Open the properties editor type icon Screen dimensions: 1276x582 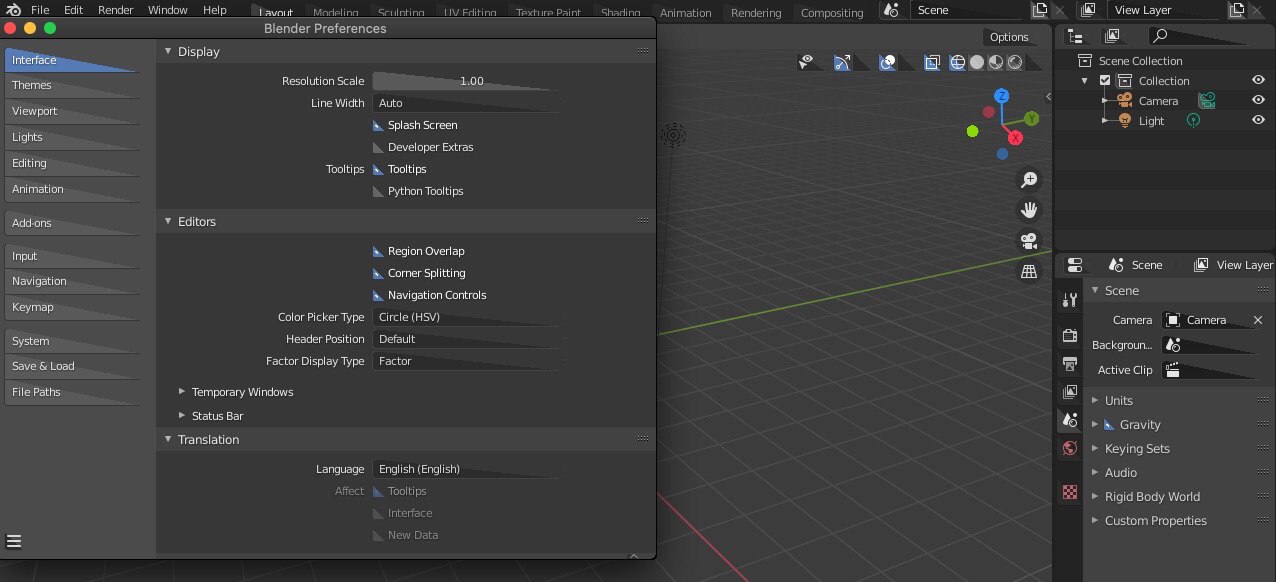(1075, 265)
